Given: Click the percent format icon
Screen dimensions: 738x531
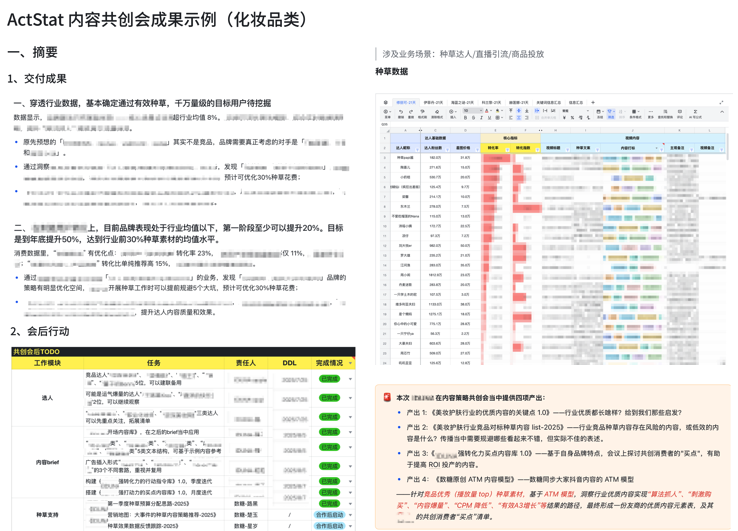Looking at the screenshot, I should click(x=572, y=118).
